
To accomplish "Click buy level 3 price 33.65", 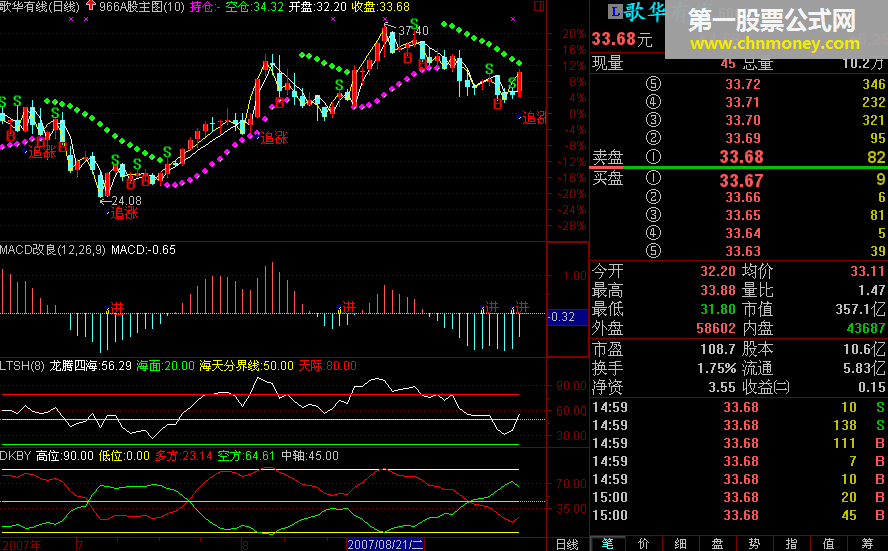I will click(743, 216).
